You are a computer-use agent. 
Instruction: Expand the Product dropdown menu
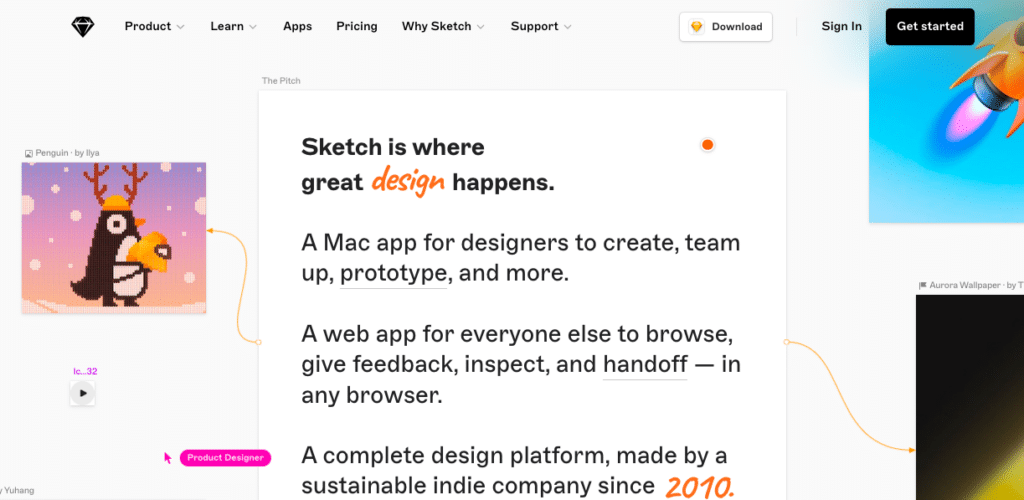155,27
